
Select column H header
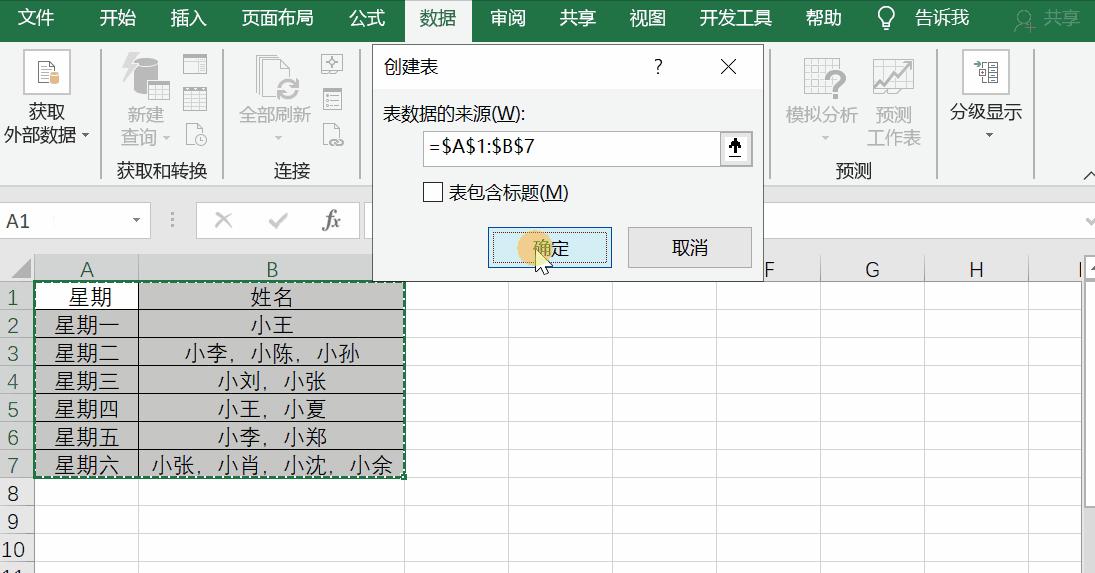point(976,269)
